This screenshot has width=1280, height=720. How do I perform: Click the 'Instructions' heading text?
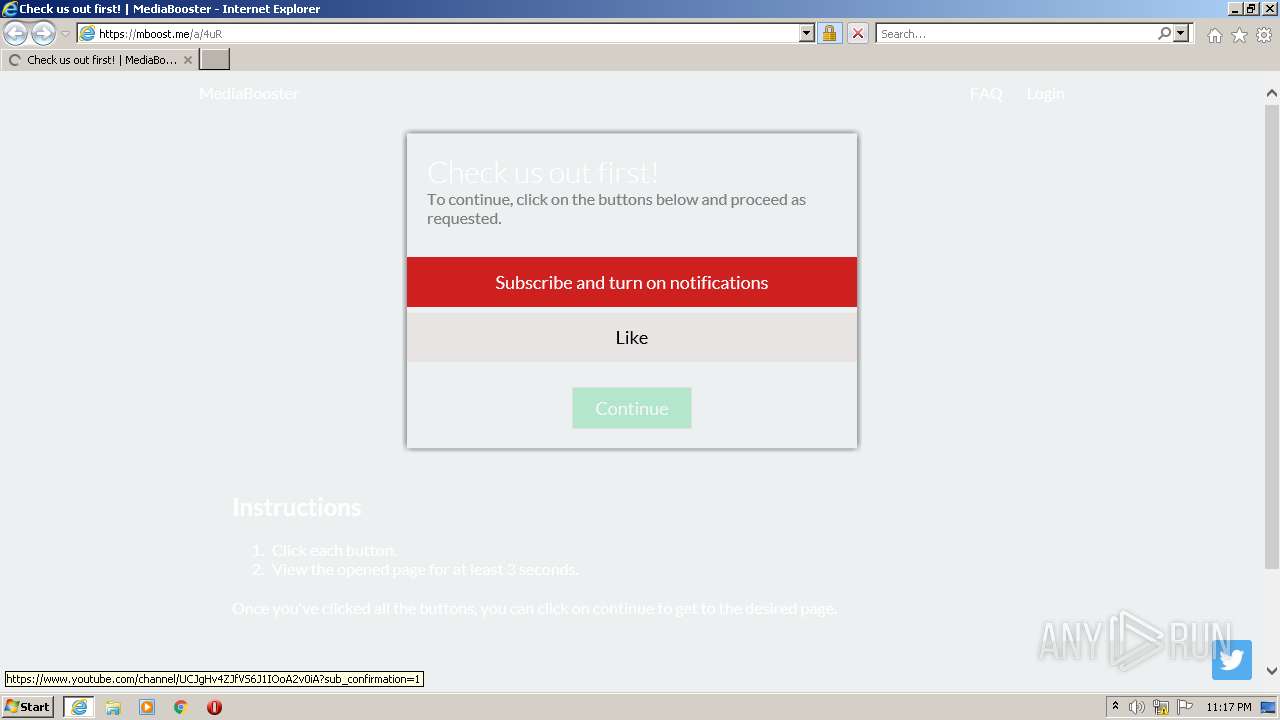[296, 507]
